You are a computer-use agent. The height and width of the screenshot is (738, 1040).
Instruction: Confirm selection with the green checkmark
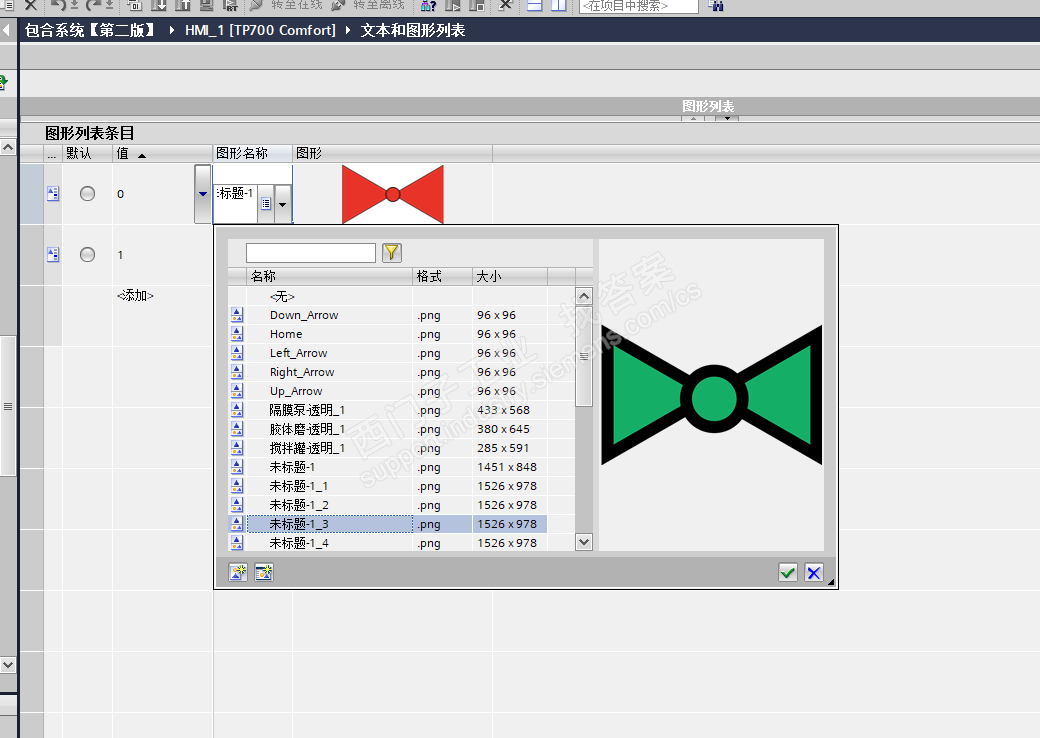click(787, 572)
